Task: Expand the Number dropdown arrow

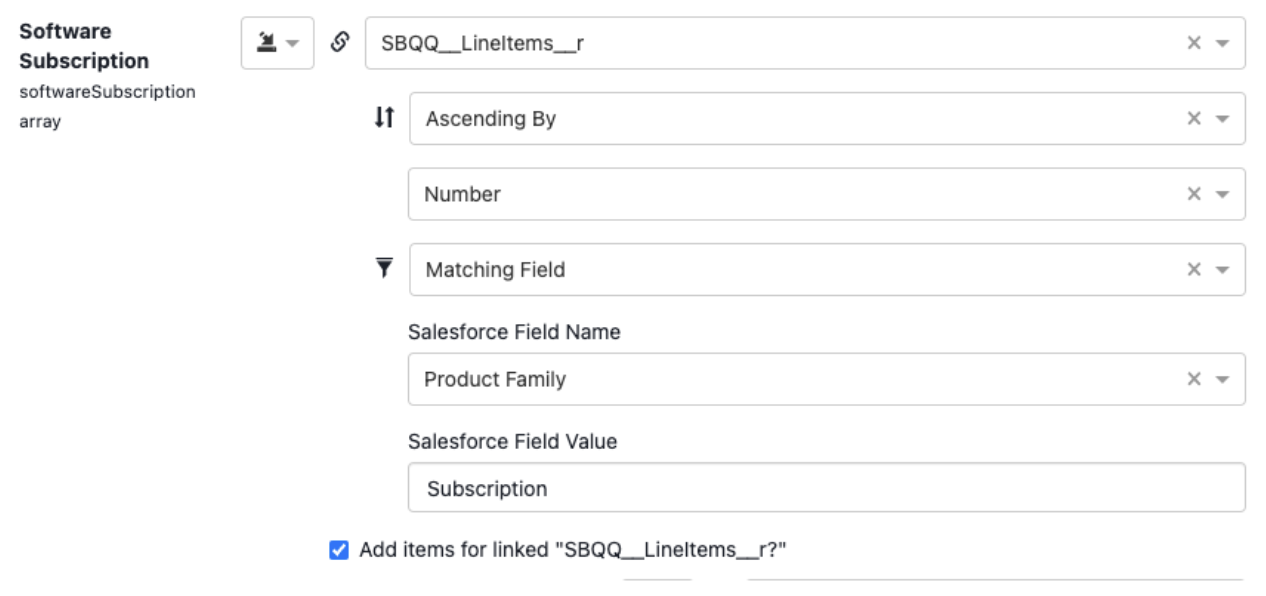Action: pos(1222,194)
